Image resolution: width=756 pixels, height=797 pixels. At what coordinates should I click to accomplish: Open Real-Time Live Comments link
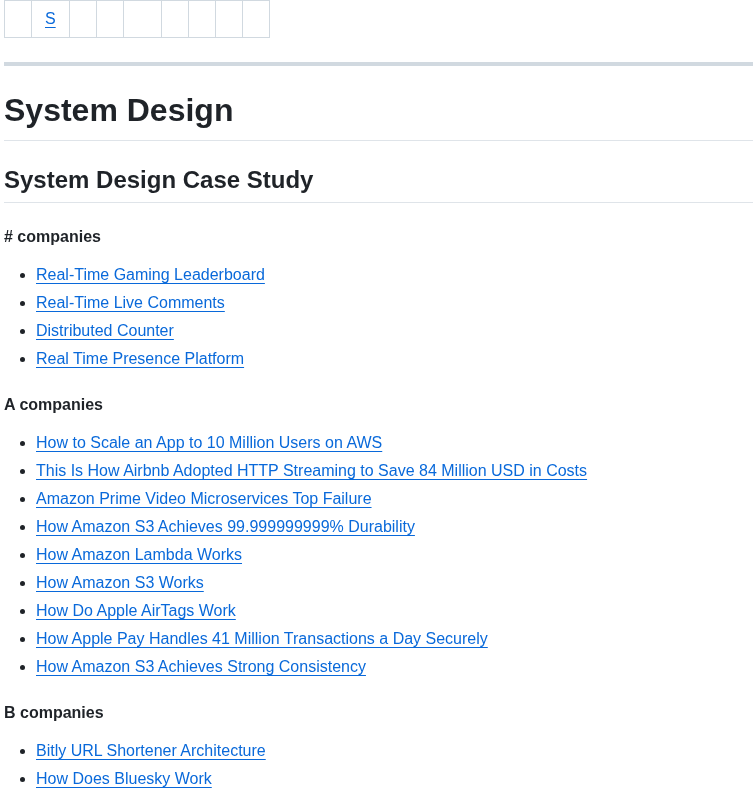tap(130, 302)
